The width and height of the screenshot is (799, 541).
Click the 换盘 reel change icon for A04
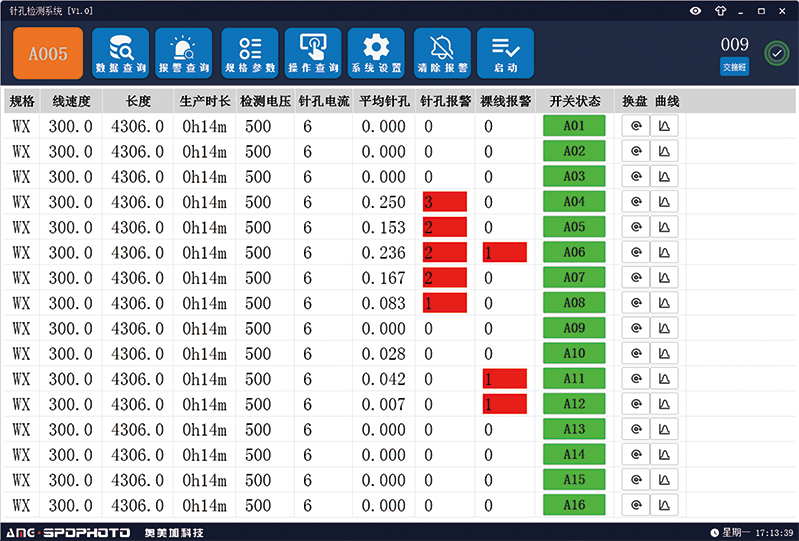[635, 202]
